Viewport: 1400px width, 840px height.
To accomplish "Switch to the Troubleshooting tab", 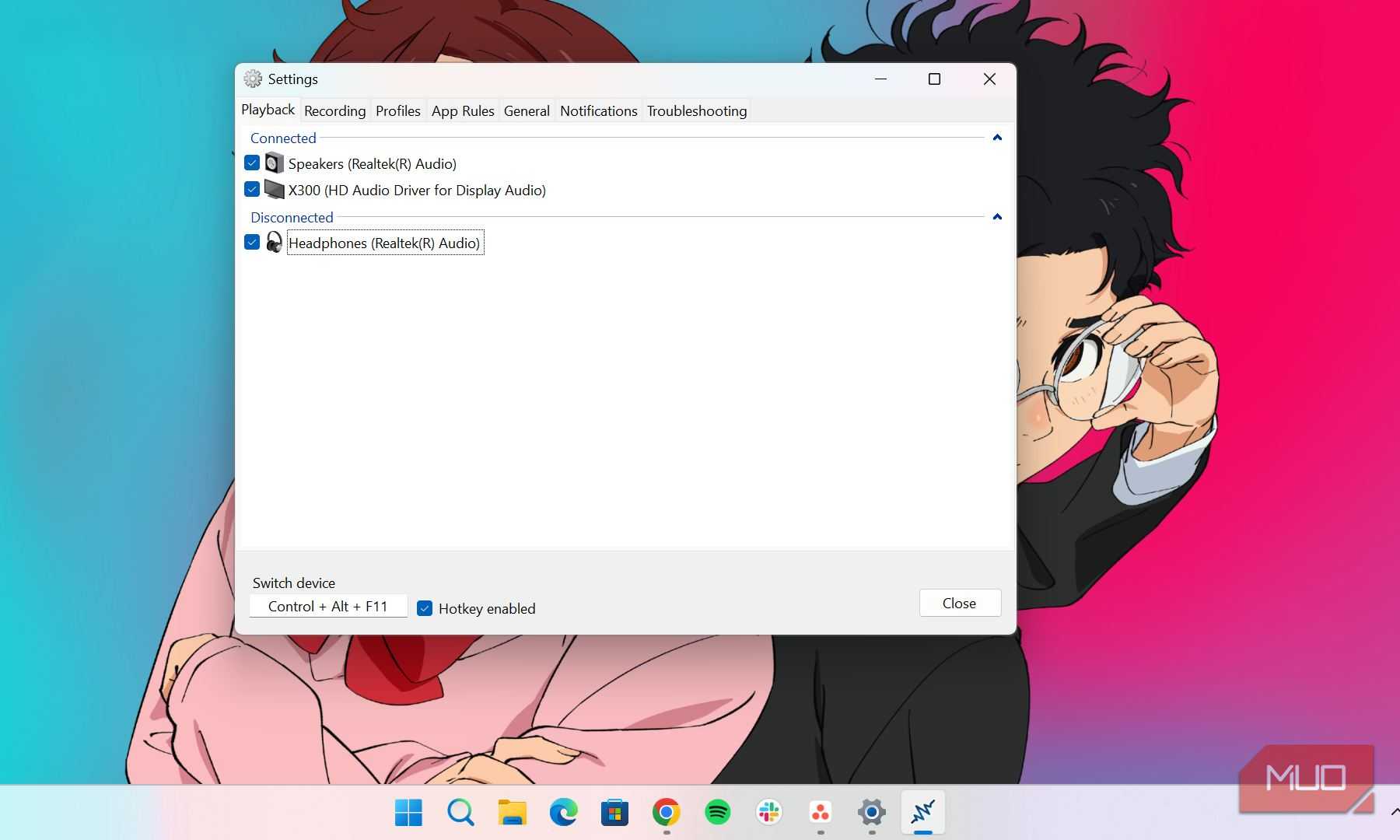I will point(697,110).
